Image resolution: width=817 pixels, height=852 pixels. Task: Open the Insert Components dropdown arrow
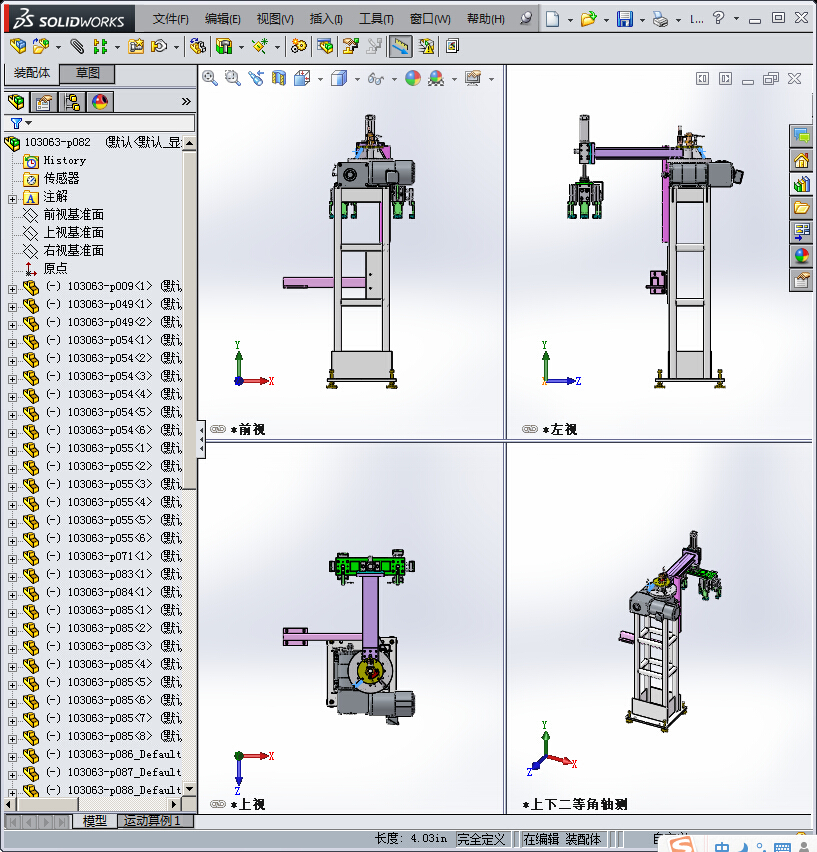(58, 47)
